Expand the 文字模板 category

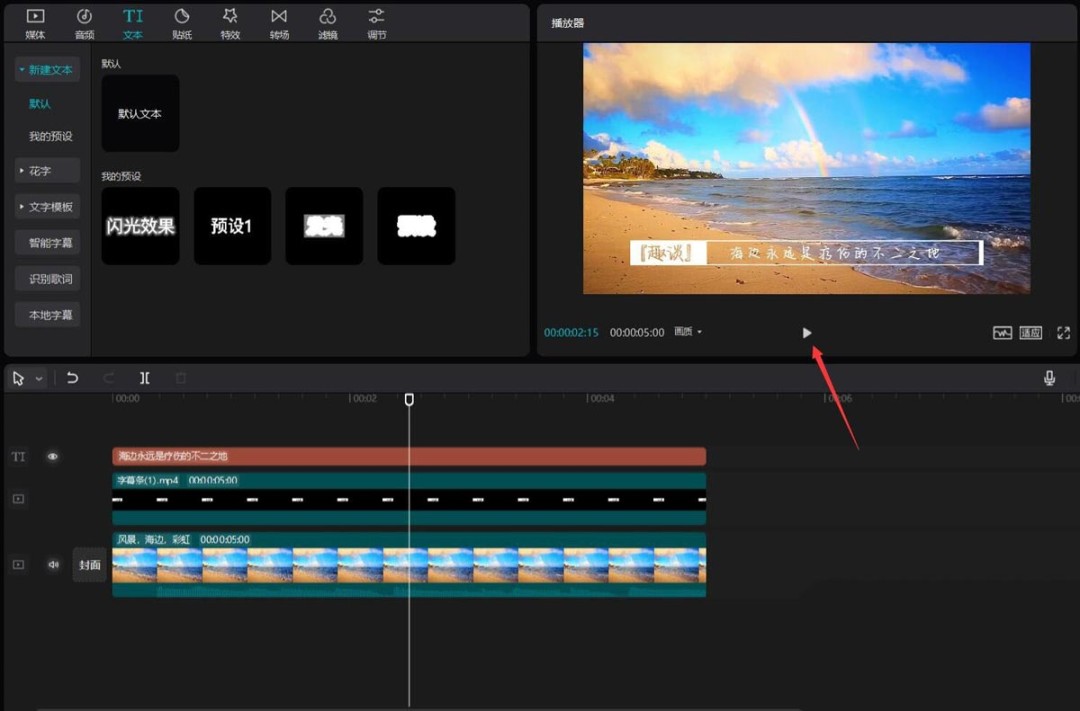[47, 207]
